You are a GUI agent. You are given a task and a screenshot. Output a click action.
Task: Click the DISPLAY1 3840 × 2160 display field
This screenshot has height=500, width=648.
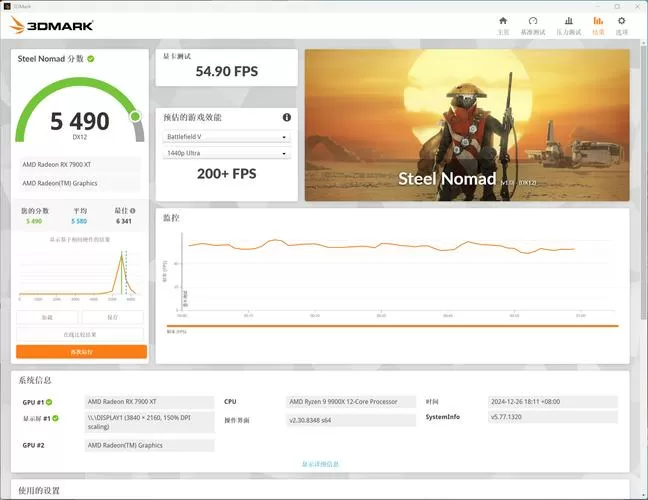tap(150, 422)
